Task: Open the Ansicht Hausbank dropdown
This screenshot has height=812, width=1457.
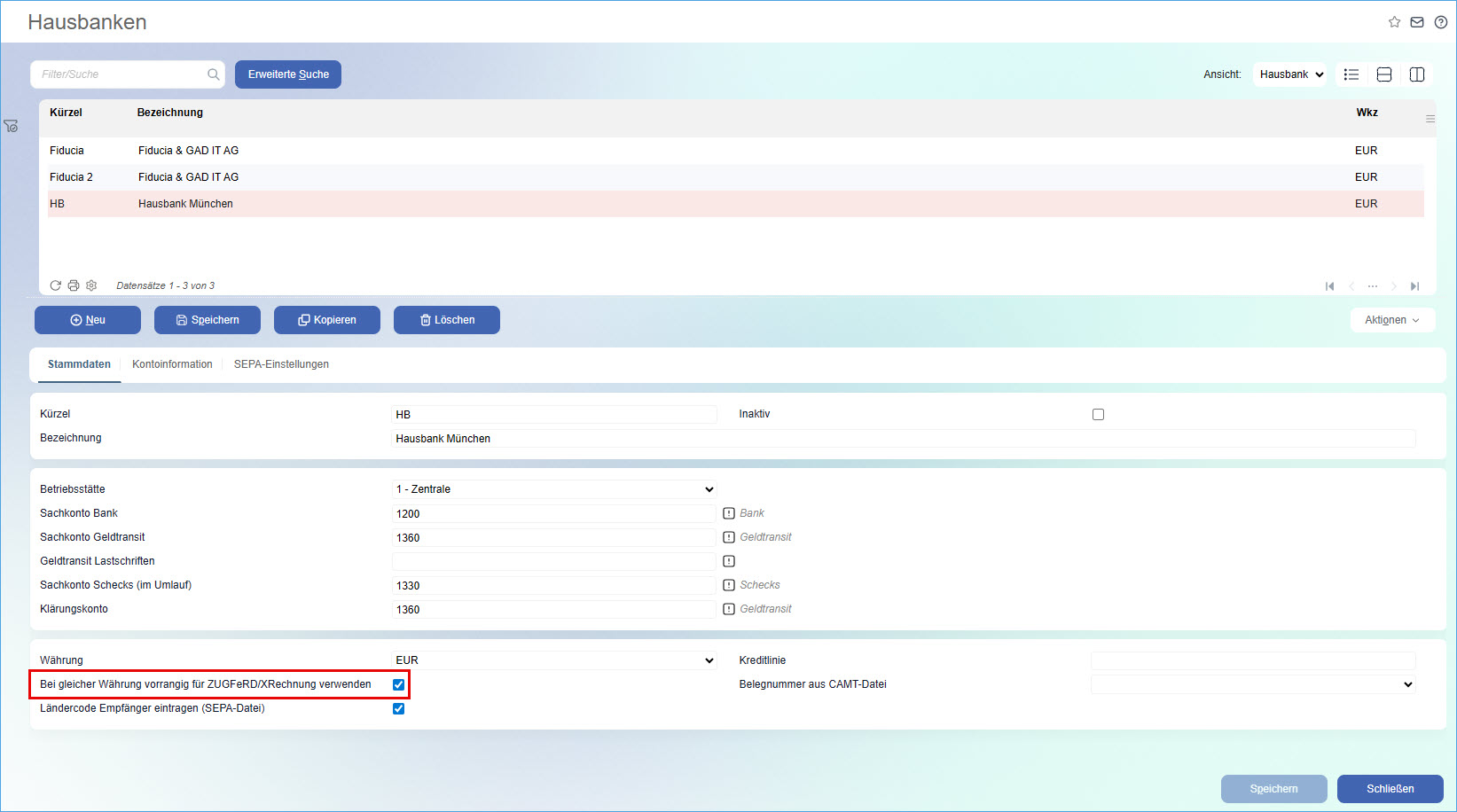Action: [x=1290, y=74]
